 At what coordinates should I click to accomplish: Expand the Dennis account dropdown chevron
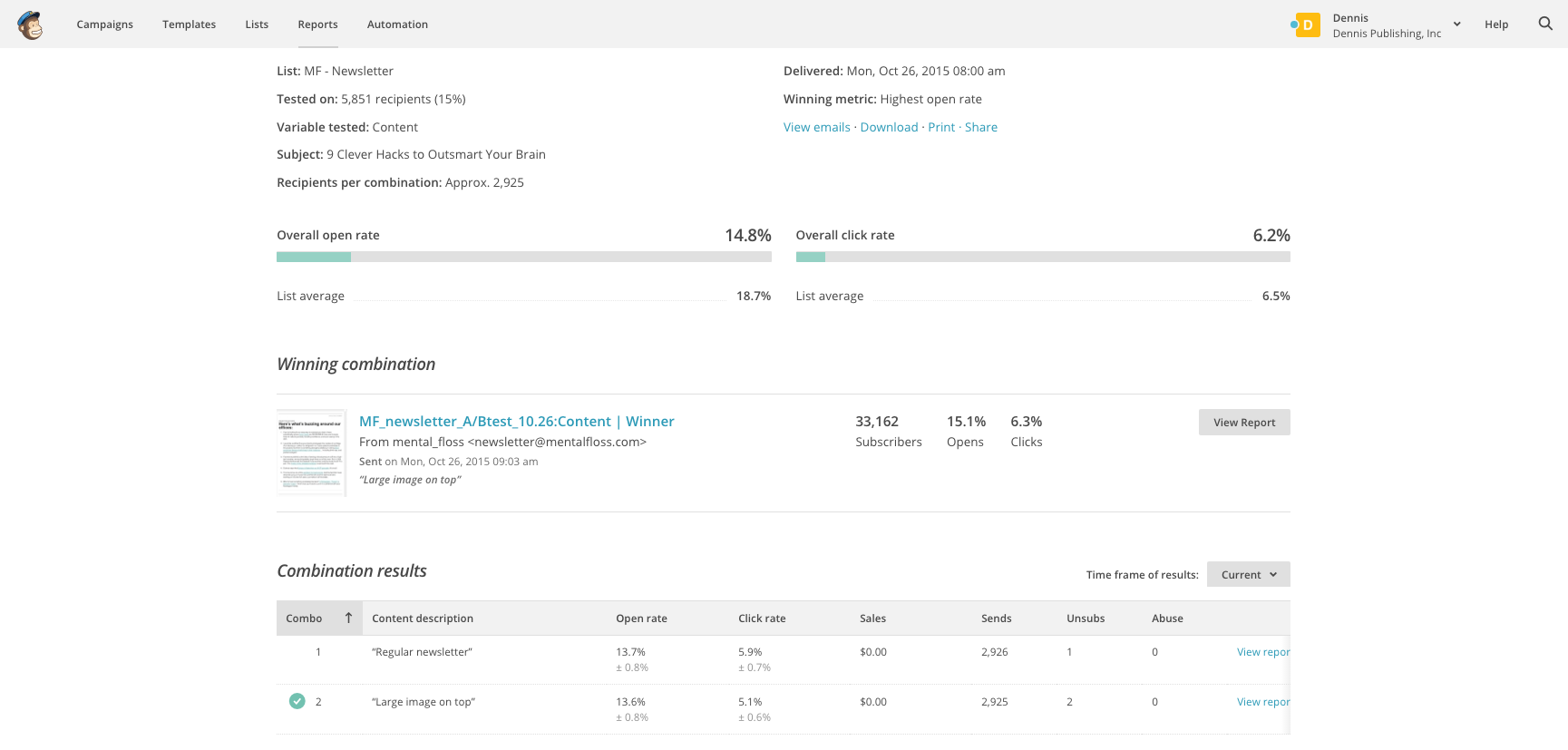(1456, 24)
